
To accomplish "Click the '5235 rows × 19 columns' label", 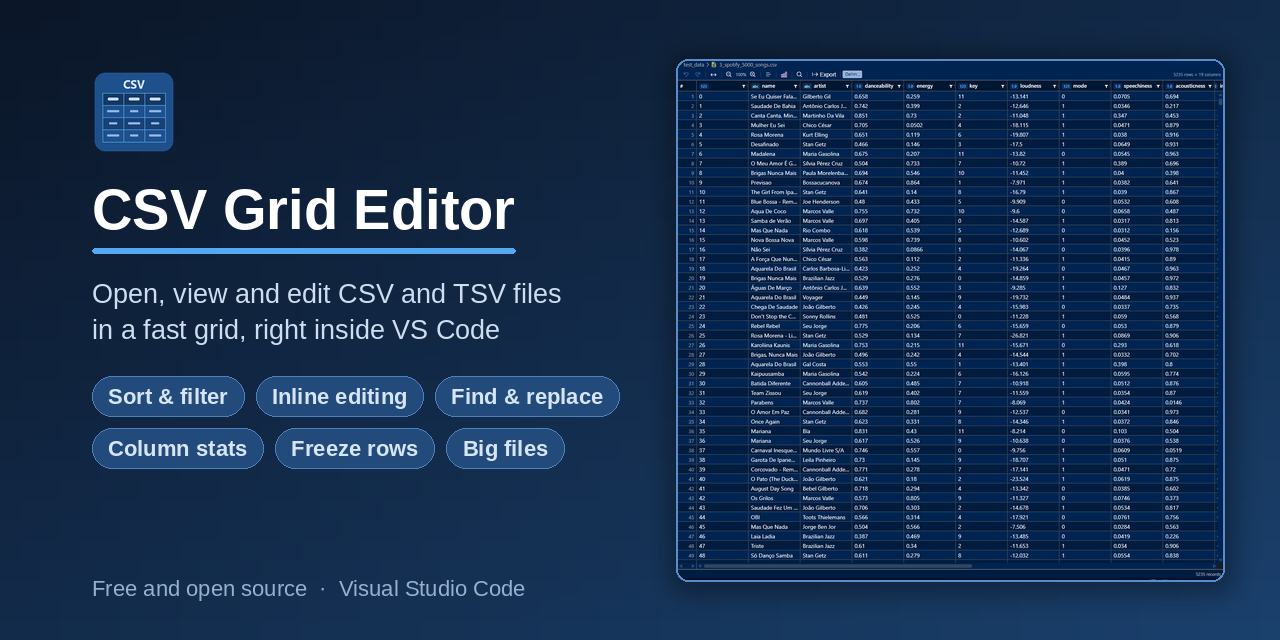I will pos(1196,74).
